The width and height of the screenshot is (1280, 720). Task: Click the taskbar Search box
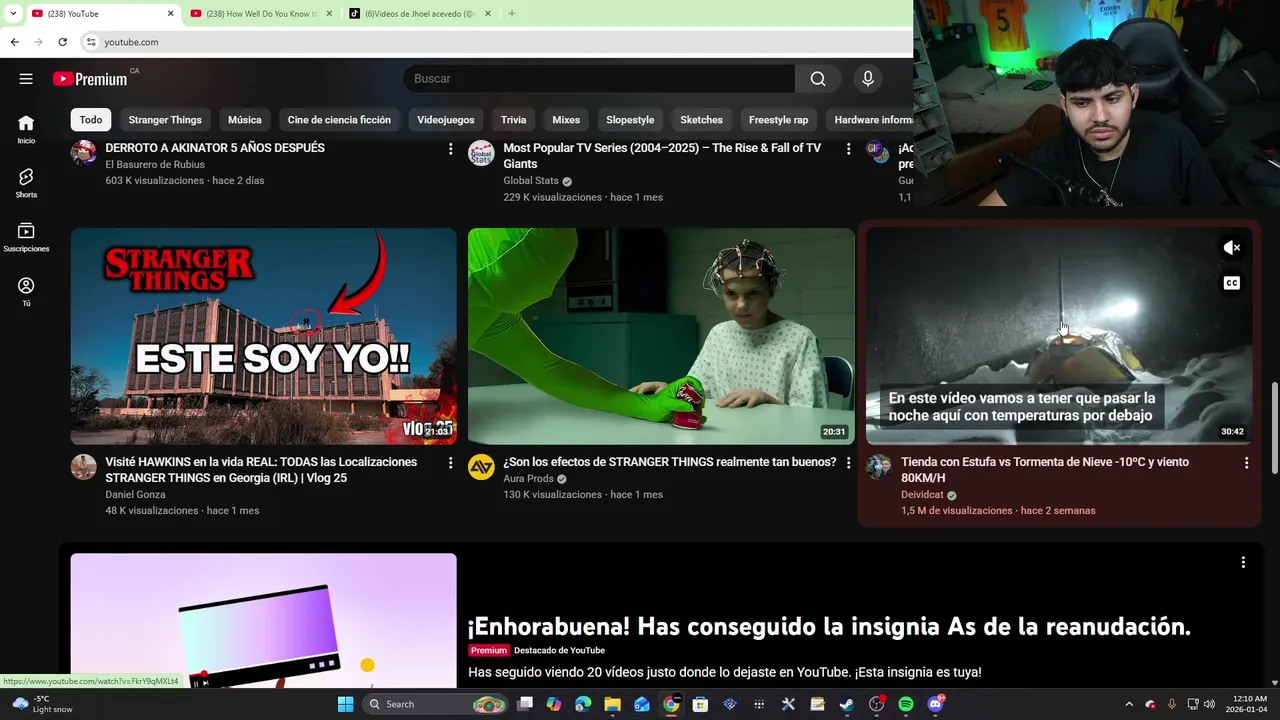[x=434, y=704]
